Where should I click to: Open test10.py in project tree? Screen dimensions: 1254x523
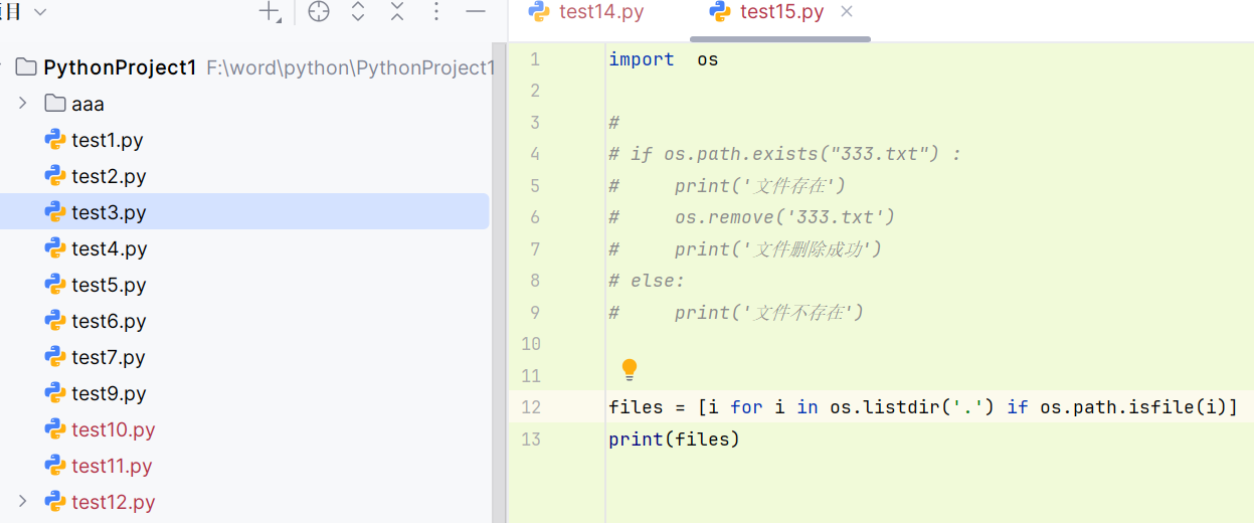pyautogui.click(x=113, y=429)
